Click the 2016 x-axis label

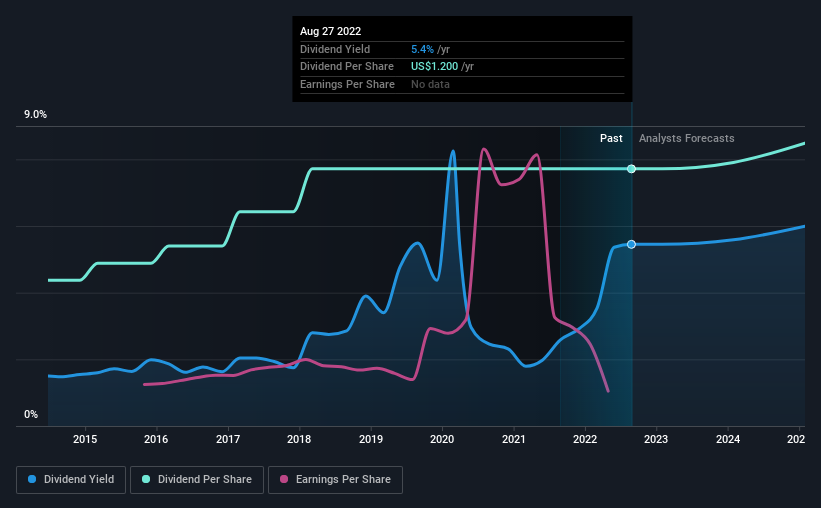(156, 439)
